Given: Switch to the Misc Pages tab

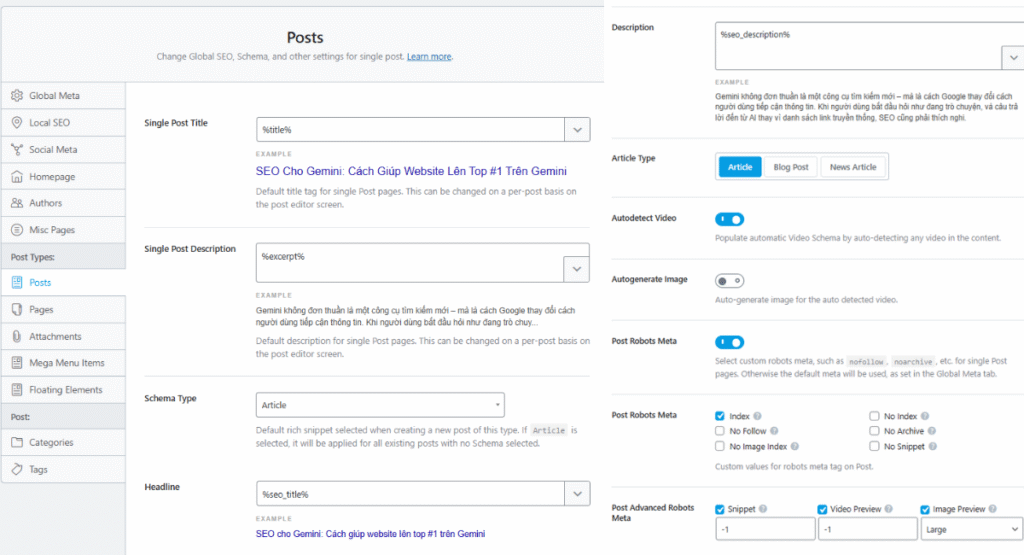Looking at the screenshot, I should [52, 230].
